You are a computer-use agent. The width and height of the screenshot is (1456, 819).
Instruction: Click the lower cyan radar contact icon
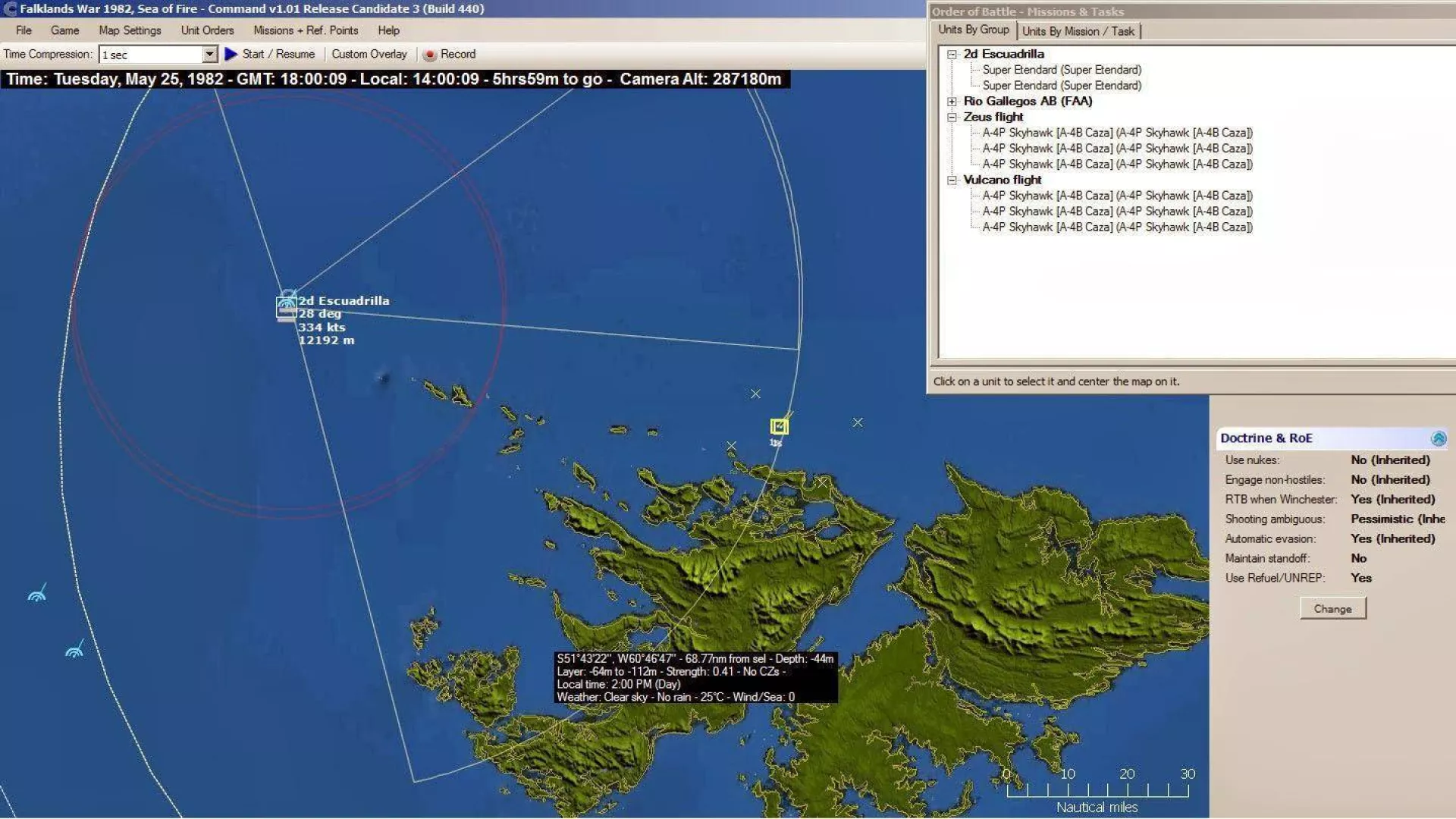74,650
